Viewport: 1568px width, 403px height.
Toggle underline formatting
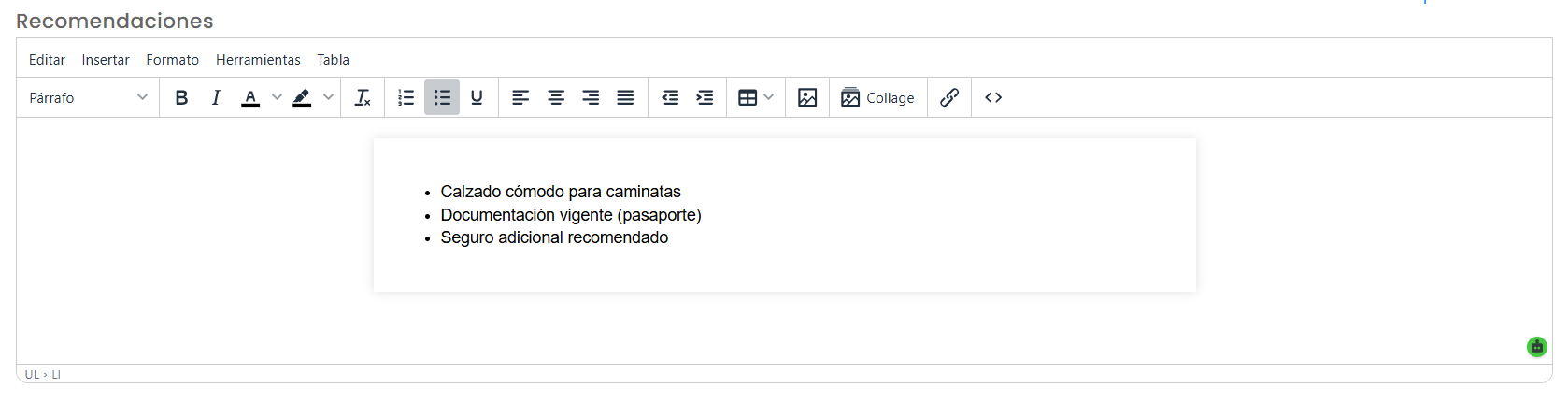click(x=477, y=97)
